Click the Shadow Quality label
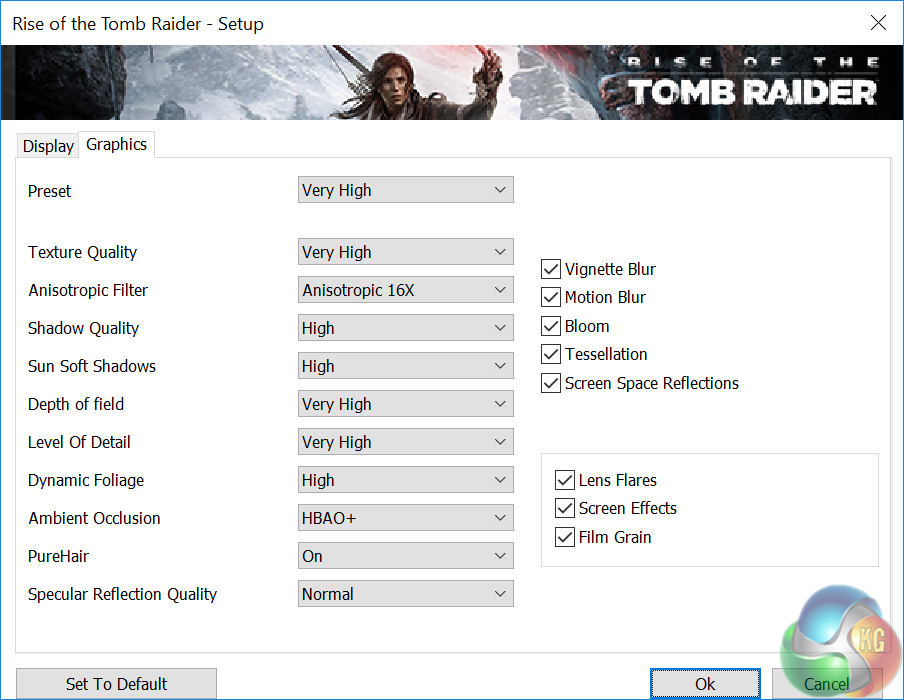 pyautogui.click(x=84, y=329)
